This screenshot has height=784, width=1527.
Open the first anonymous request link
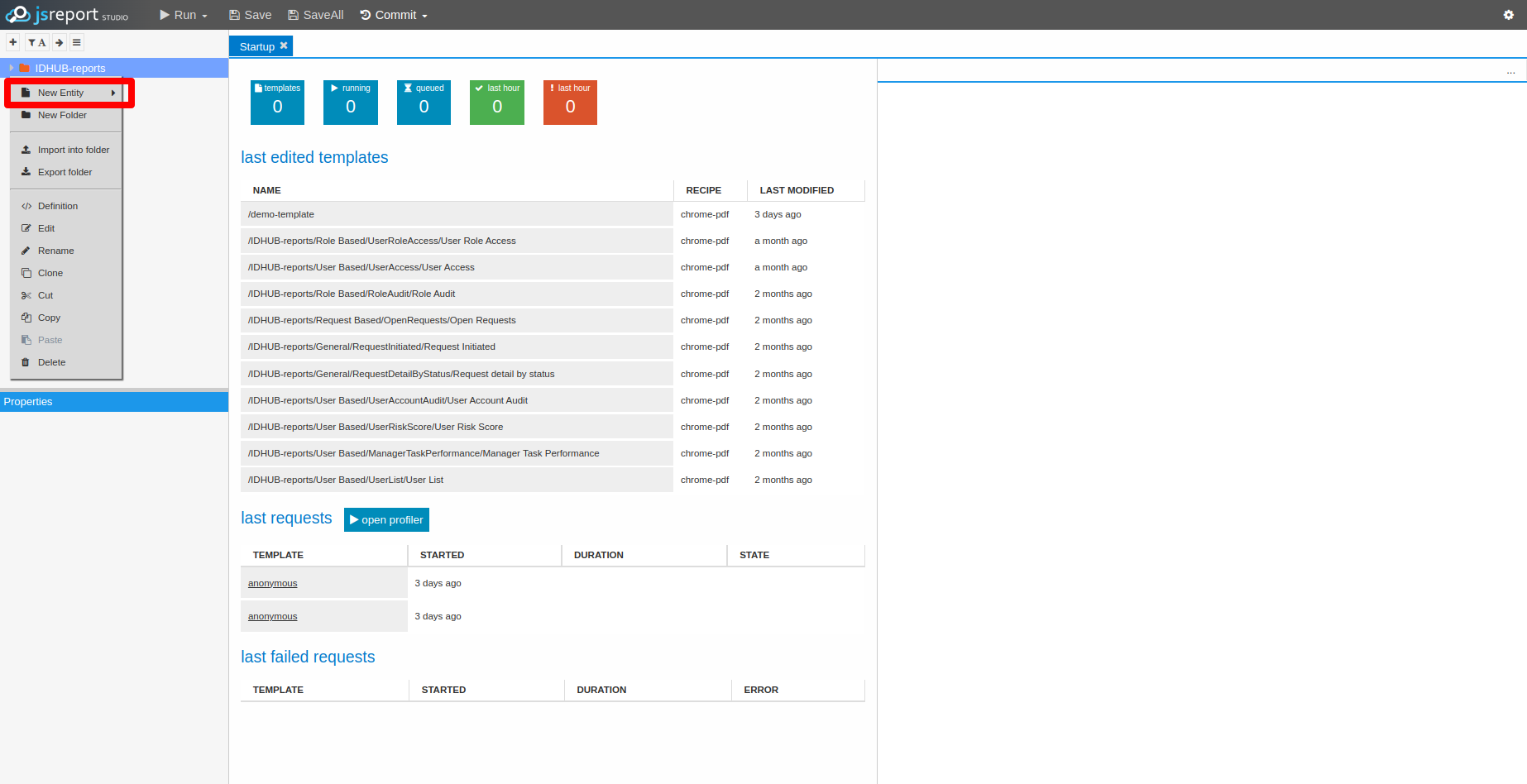pos(272,583)
